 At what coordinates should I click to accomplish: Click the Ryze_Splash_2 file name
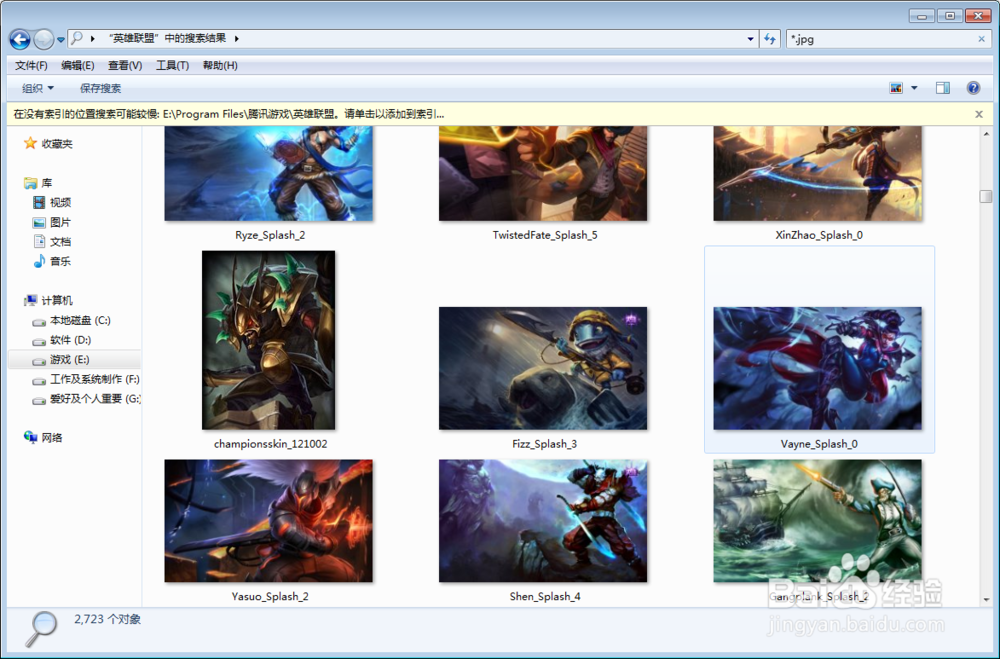click(x=270, y=235)
